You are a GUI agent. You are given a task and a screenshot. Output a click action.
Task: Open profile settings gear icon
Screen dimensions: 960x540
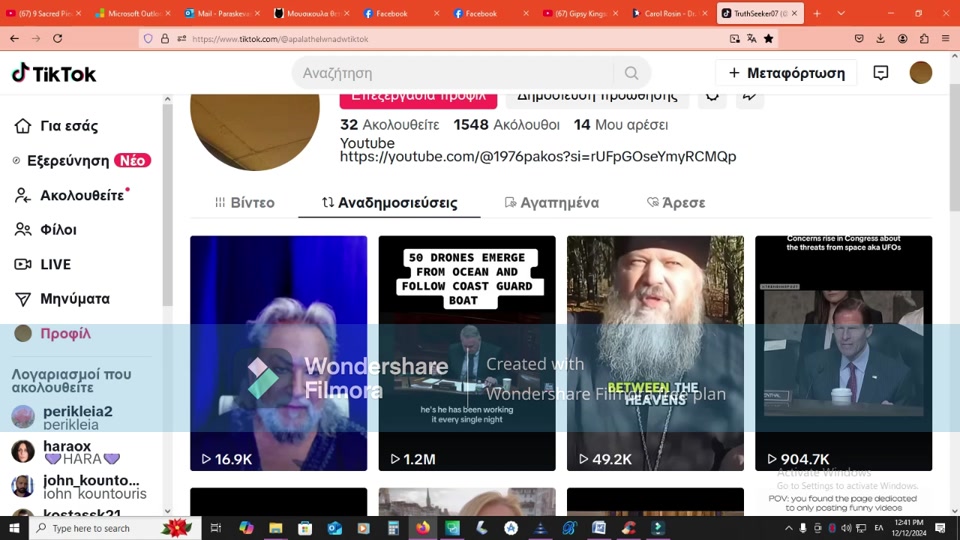pyautogui.click(x=711, y=95)
